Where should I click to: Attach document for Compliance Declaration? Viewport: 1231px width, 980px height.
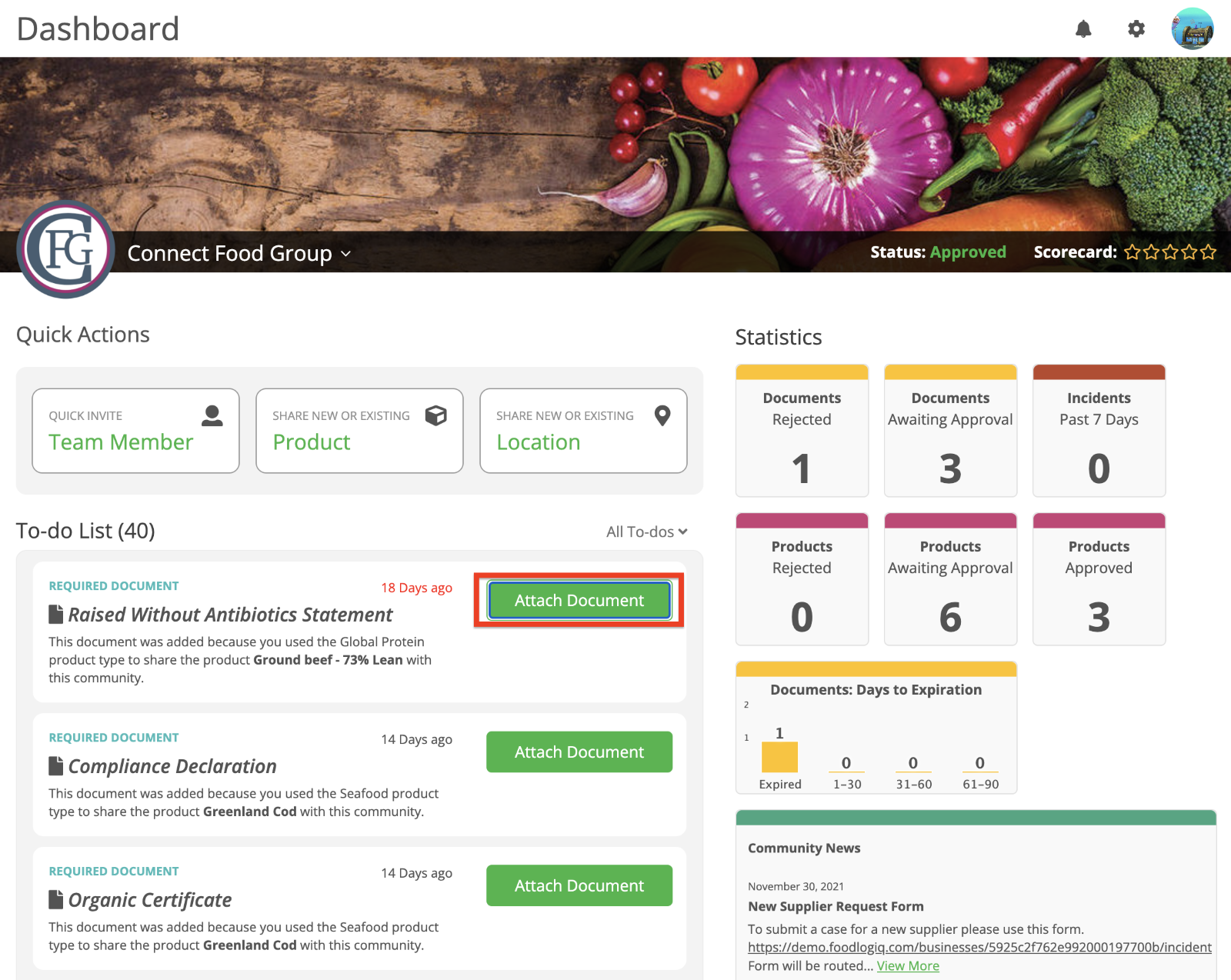[x=579, y=752]
